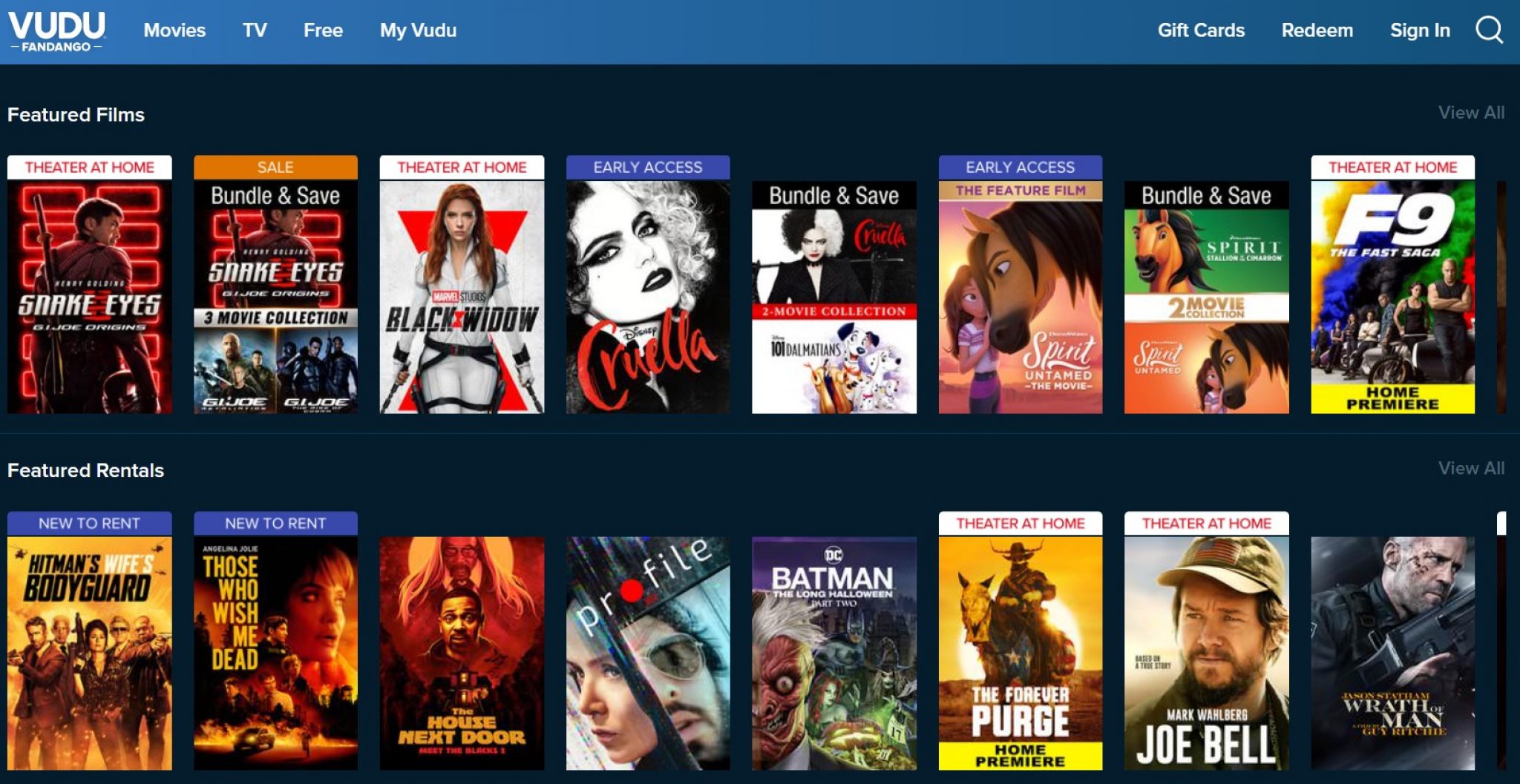The width and height of the screenshot is (1520, 784).
Task: Open the Movies menu
Action: 174,30
